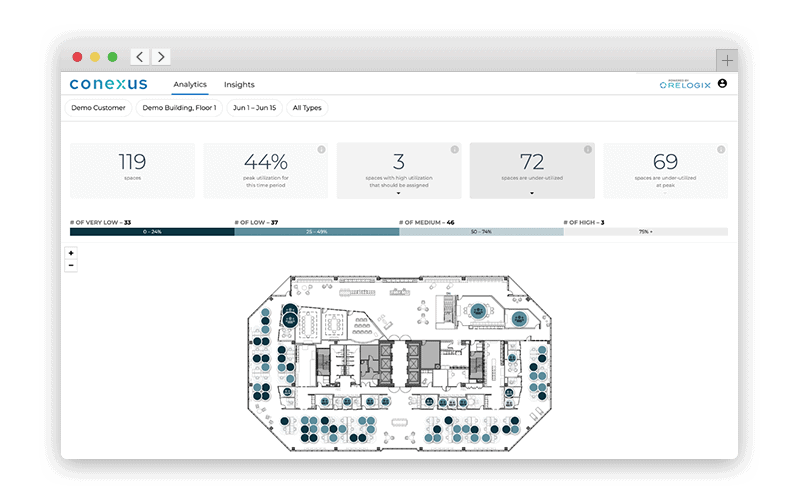
Task: Open the Demo Building, Floor 1 filter
Action: [179, 108]
